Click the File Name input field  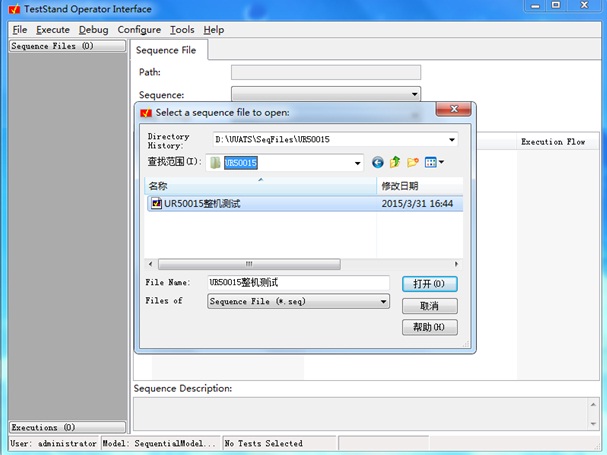297,283
